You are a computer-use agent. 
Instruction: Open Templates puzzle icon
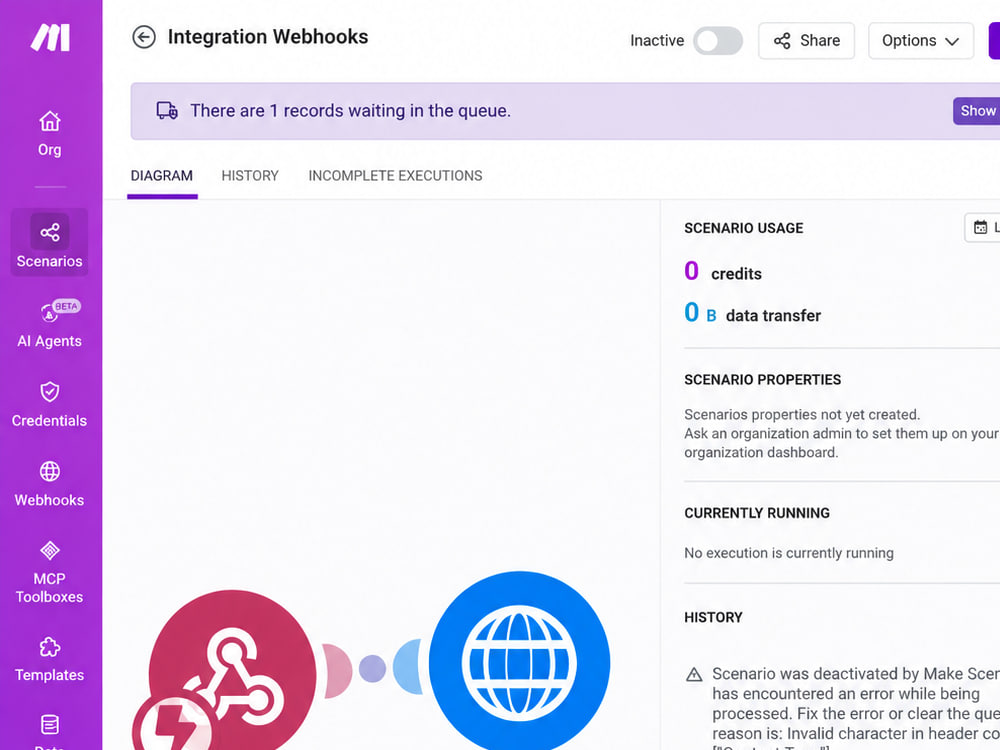coord(50,647)
